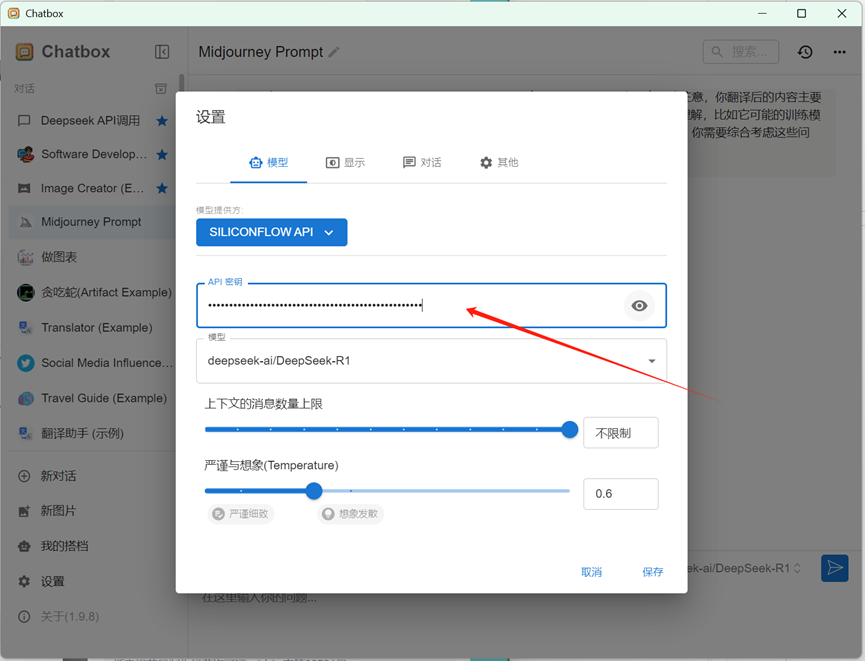The image size is (865, 661).
Task: Toggle API key visibility eye icon
Action: click(x=639, y=306)
